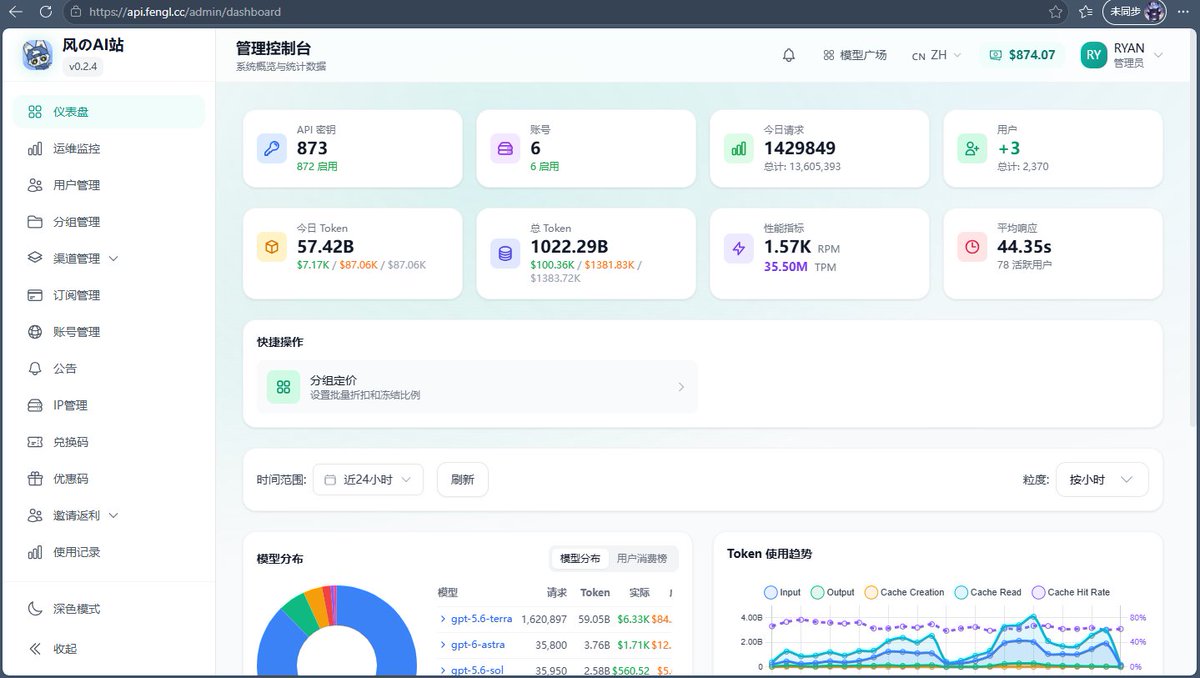Open 兑换码 in the sidebar
This screenshot has width=1200, height=678.
[108, 442]
